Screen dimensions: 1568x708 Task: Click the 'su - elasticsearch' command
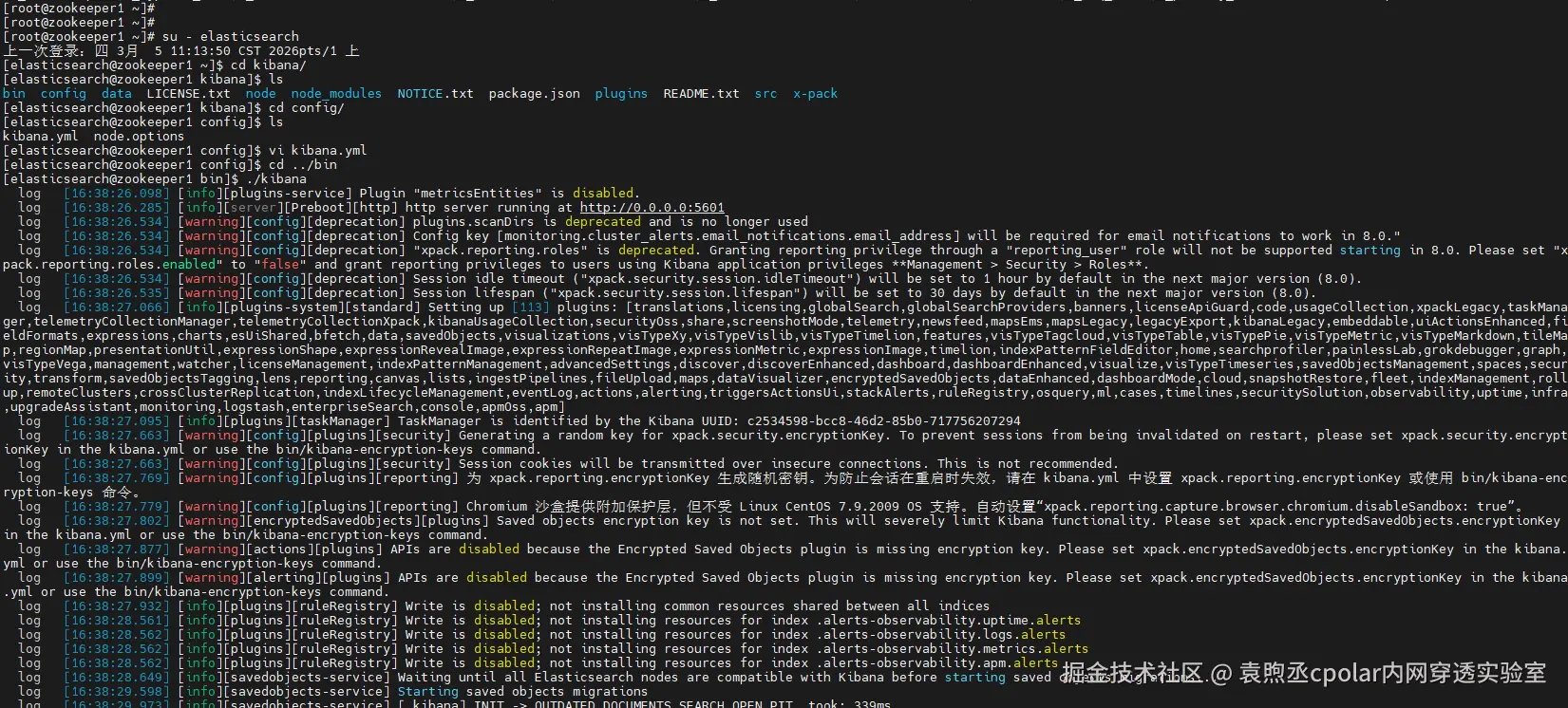click(x=230, y=36)
